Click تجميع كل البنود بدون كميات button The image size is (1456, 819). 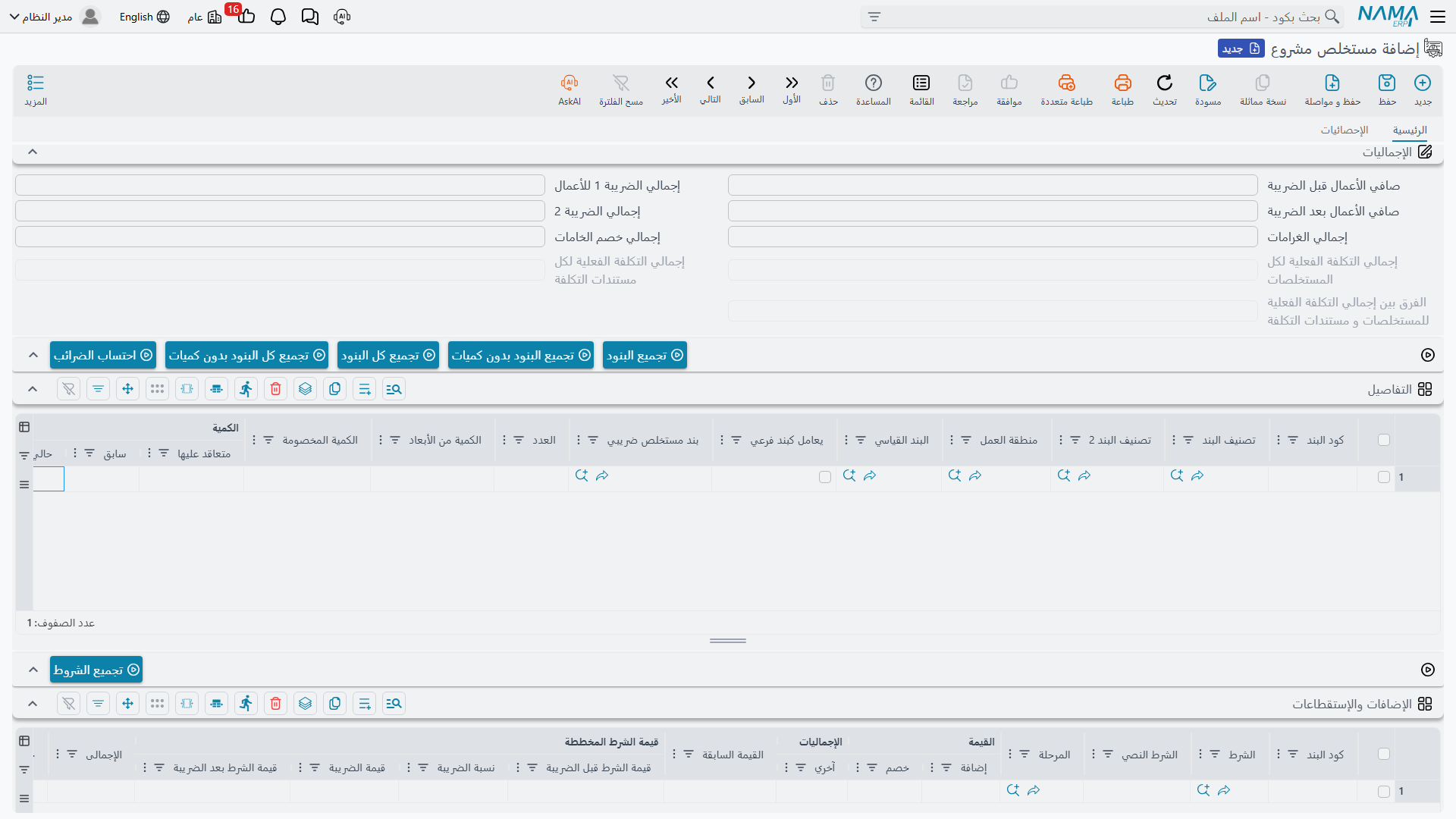click(246, 355)
